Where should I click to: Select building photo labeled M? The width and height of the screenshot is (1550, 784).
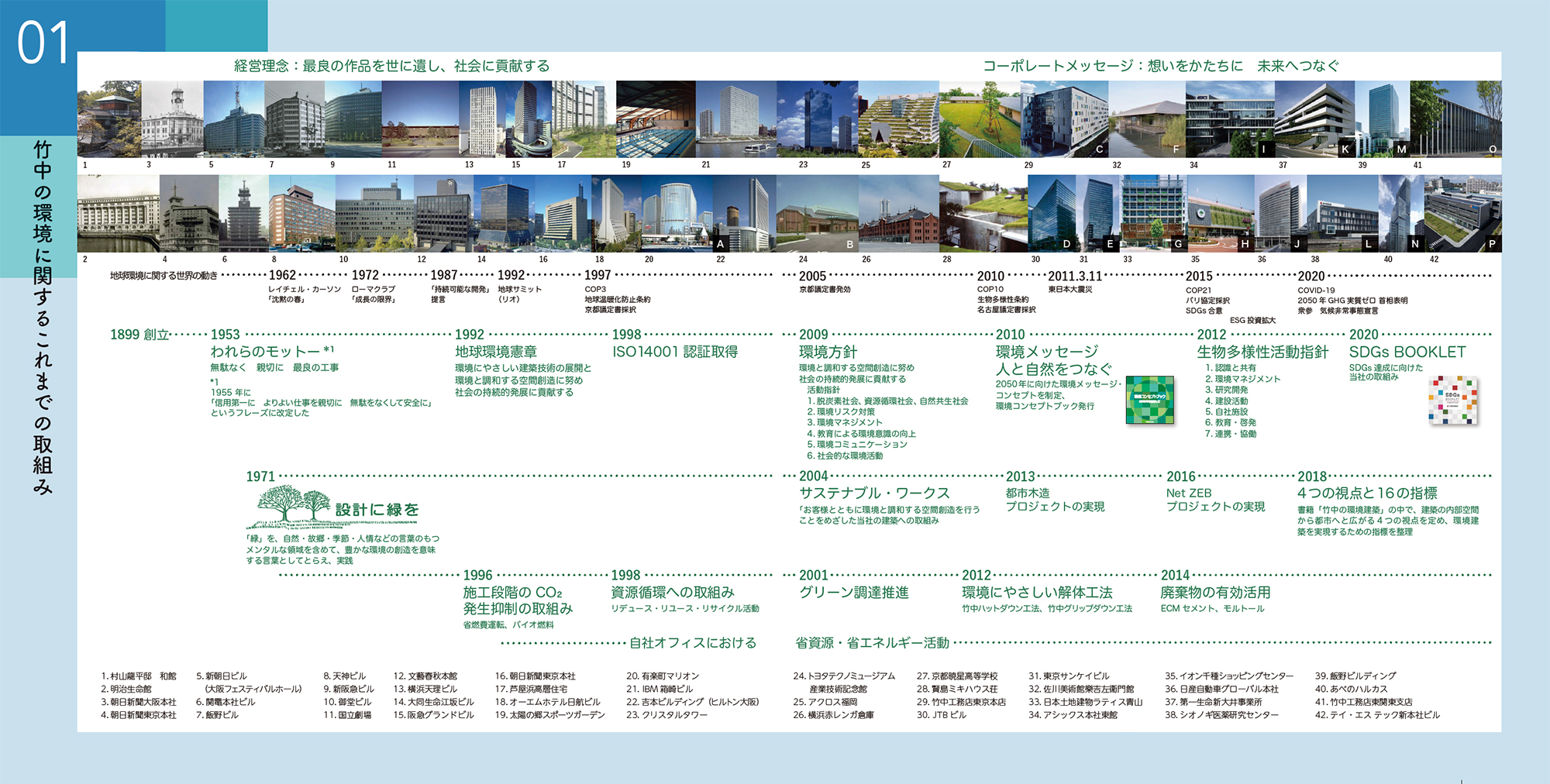[x=1383, y=119]
